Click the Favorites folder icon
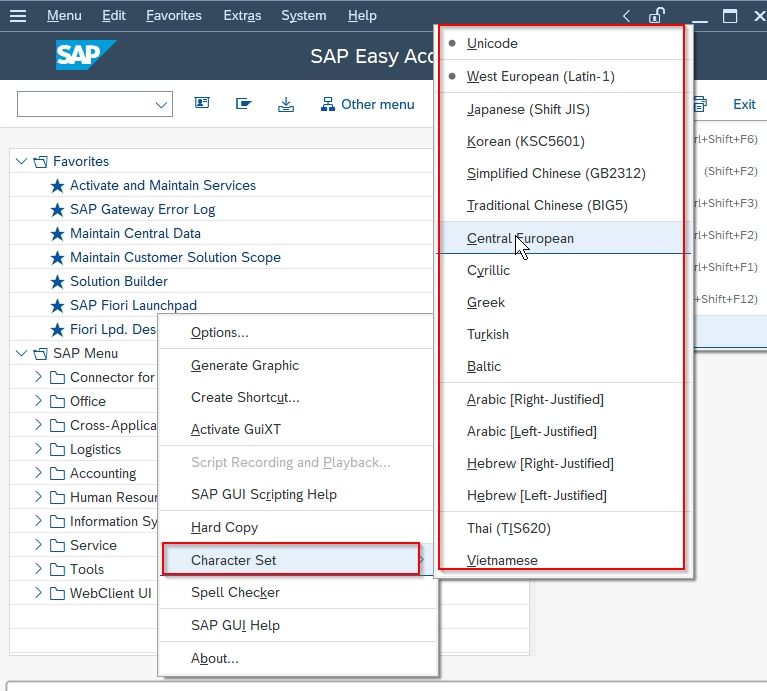767x691 pixels. click(x=41, y=161)
